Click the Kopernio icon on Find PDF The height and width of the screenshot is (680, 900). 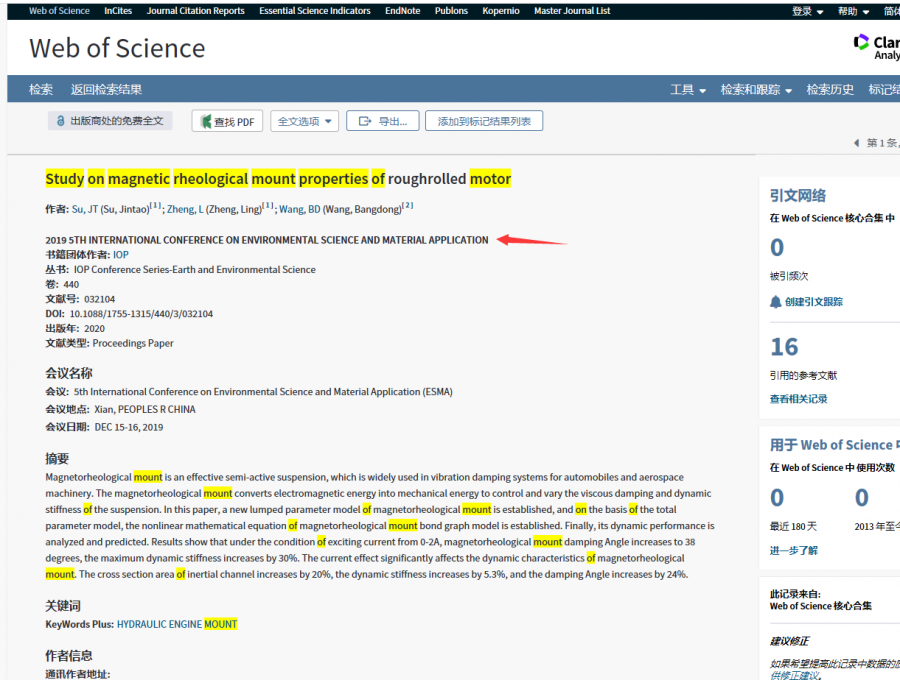tap(205, 121)
